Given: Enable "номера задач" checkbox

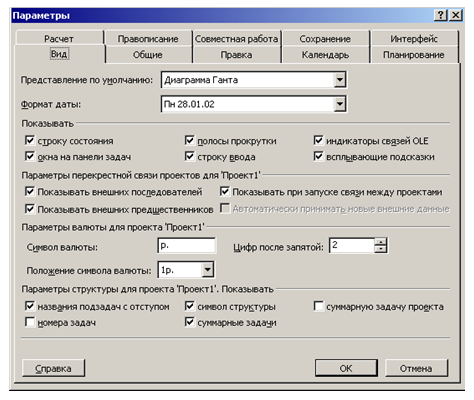Looking at the screenshot, I should (30, 322).
